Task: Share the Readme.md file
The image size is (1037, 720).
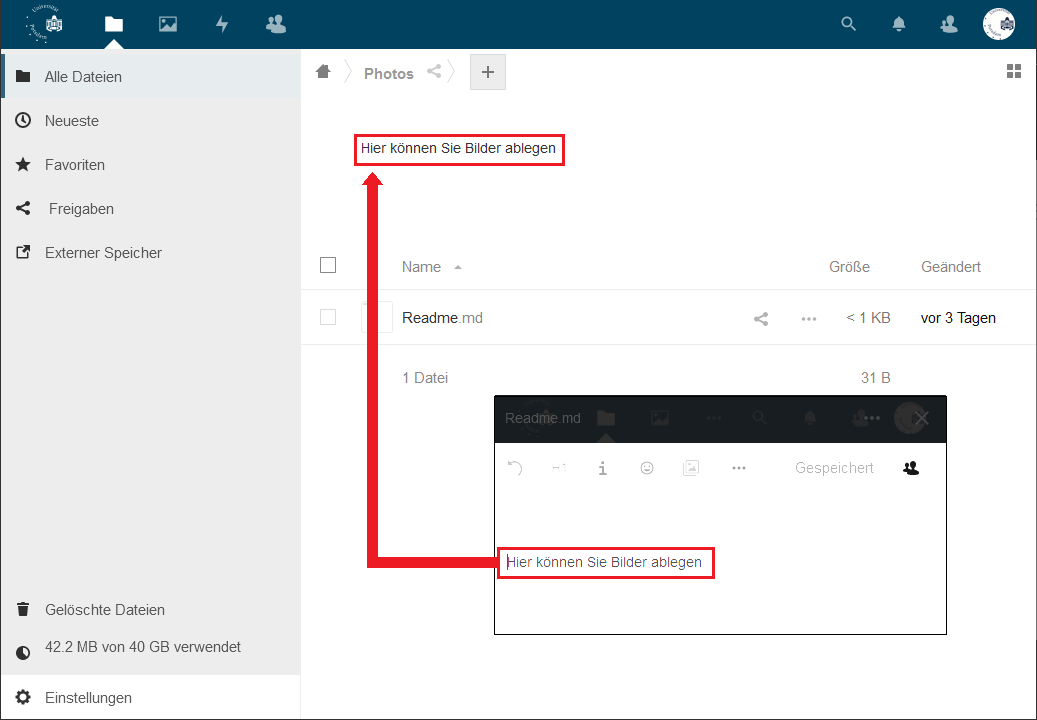Action: [x=761, y=319]
